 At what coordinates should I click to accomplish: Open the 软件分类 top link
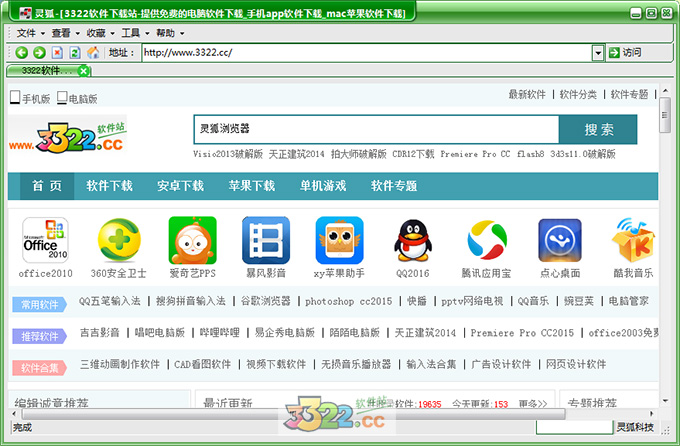coord(578,94)
